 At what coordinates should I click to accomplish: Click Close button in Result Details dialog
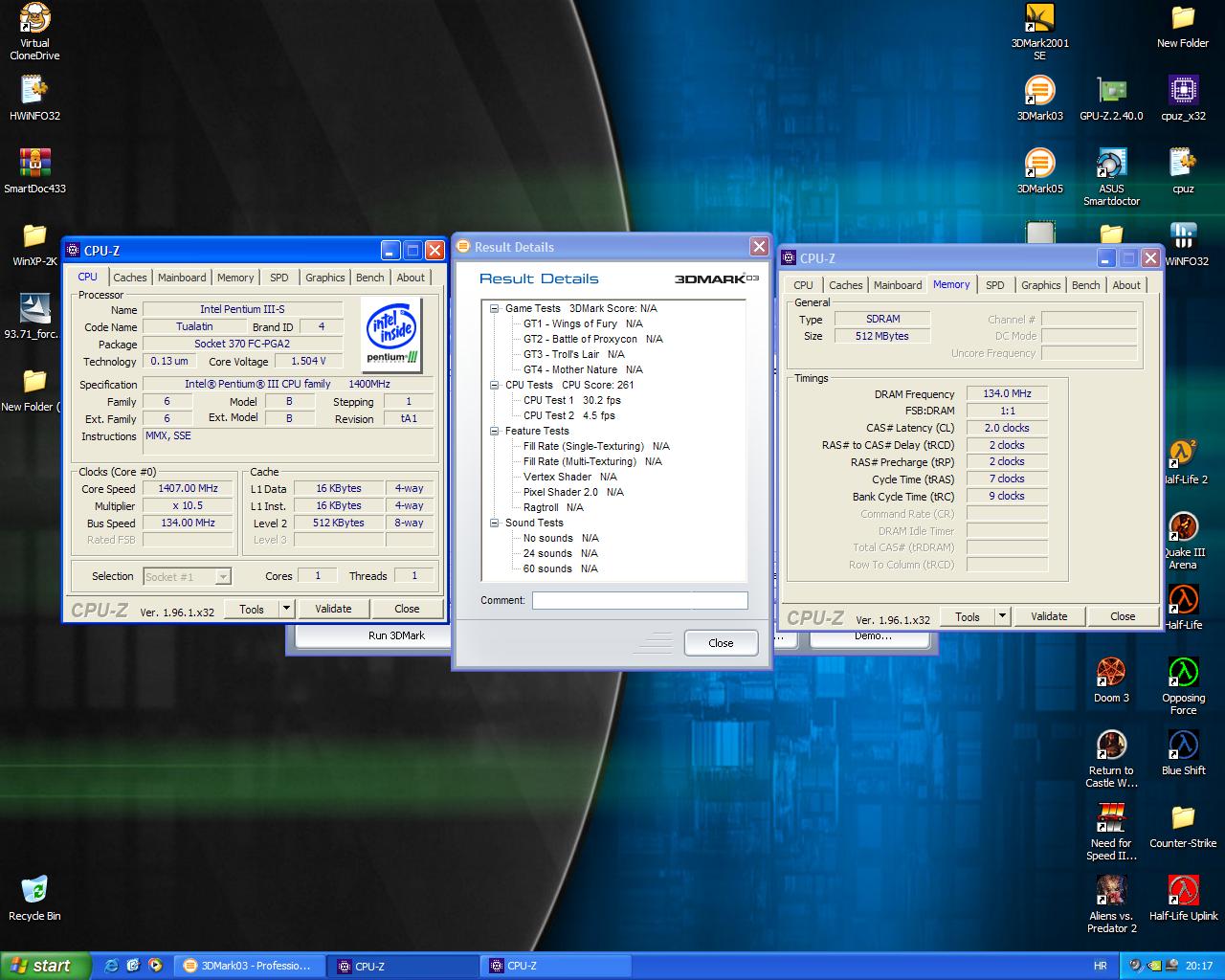pyautogui.click(x=721, y=643)
